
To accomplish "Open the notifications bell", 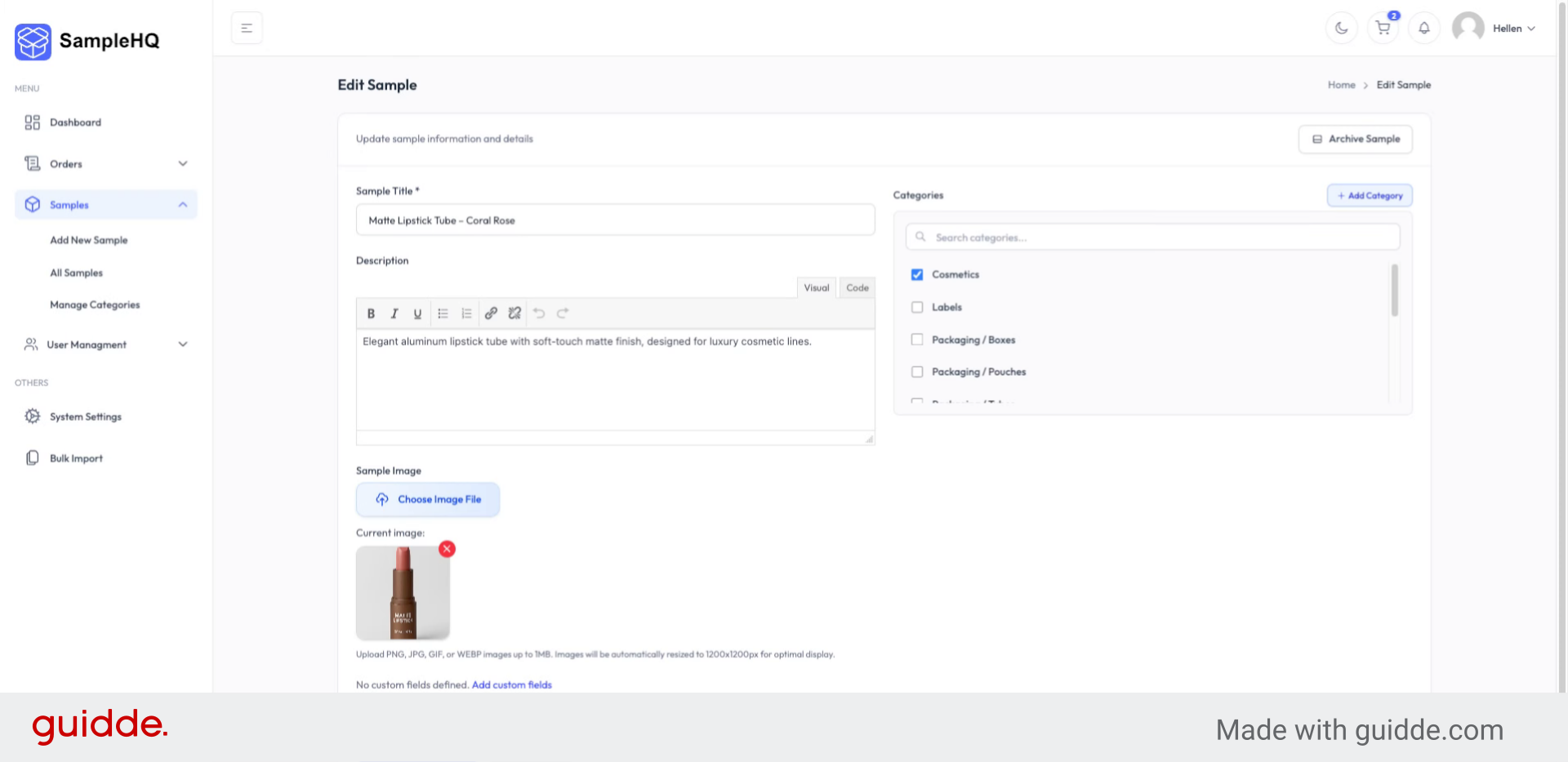I will click(1424, 27).
